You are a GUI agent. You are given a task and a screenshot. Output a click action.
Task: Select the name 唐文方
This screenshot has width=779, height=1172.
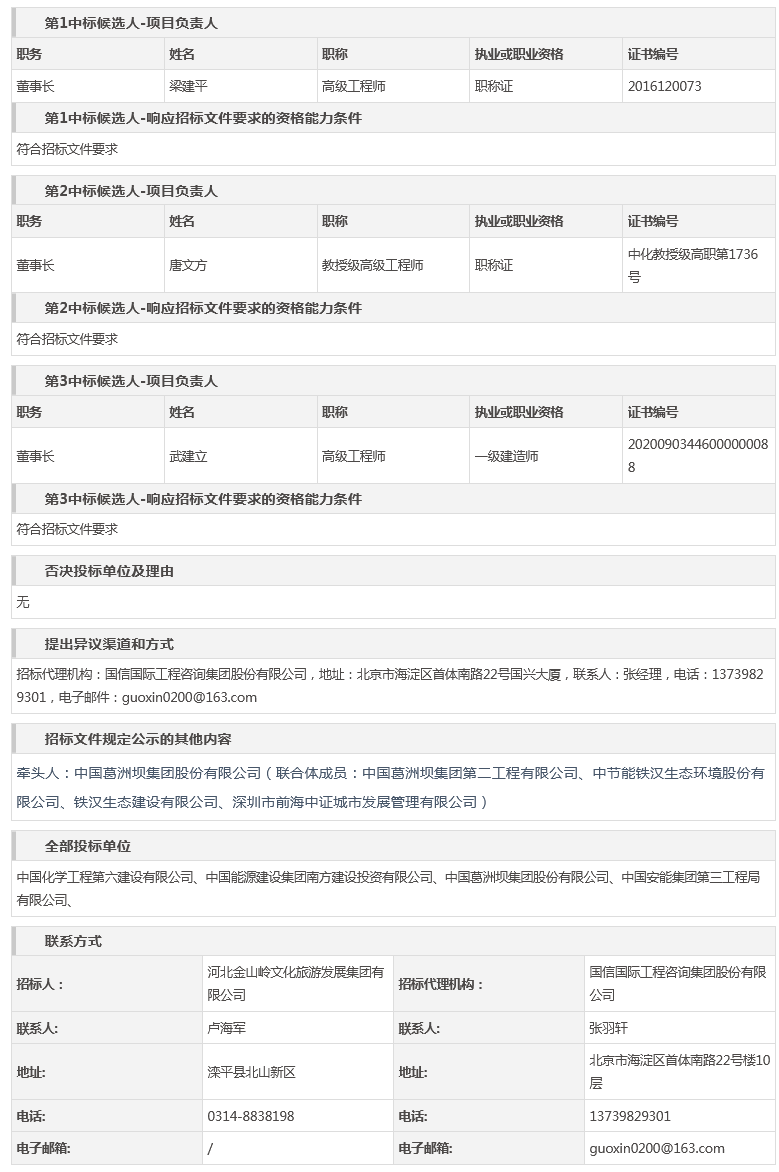(x=188, y=265)
